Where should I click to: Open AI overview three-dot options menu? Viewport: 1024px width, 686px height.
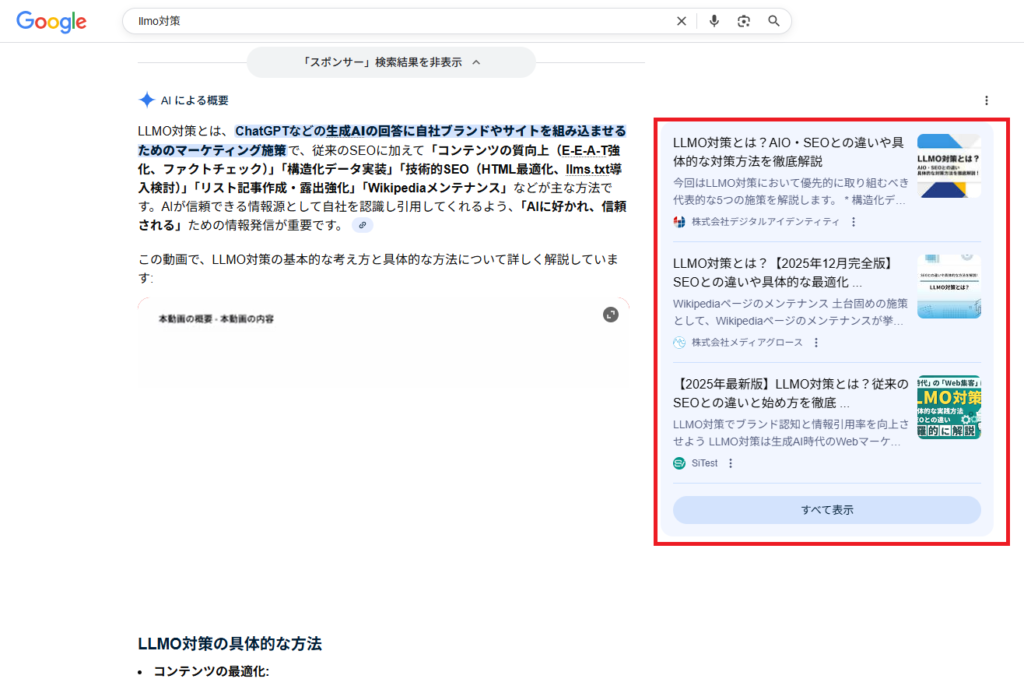pos(986,100)
